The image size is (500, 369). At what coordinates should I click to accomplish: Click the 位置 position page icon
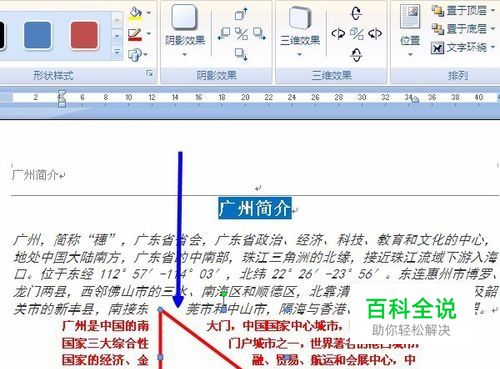(x=410, y=17)
